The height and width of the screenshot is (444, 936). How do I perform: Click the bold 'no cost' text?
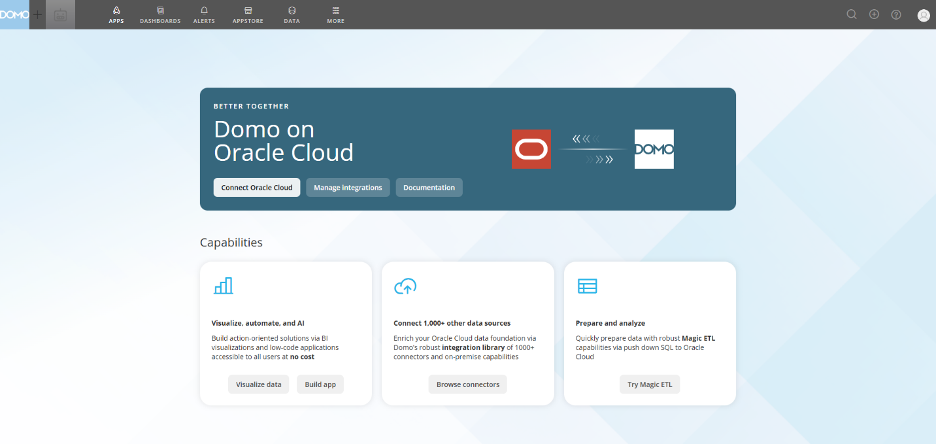[x=302, y=356]
